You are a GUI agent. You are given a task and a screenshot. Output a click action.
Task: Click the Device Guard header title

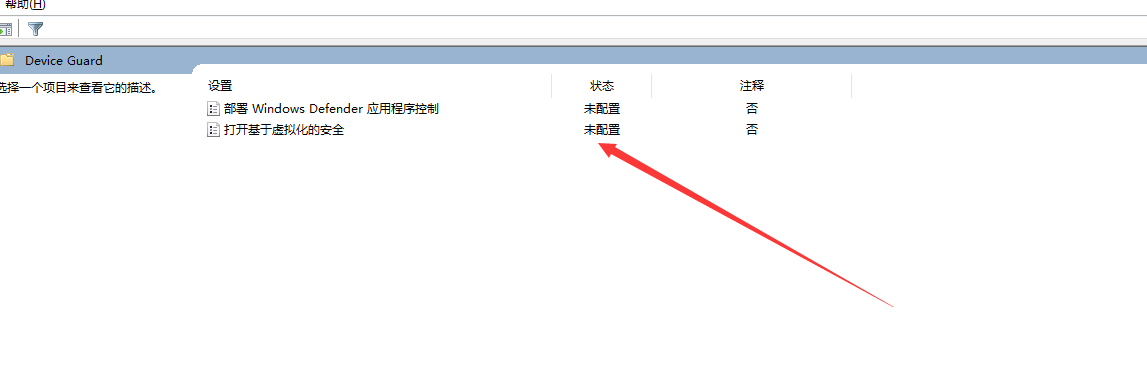64,61
